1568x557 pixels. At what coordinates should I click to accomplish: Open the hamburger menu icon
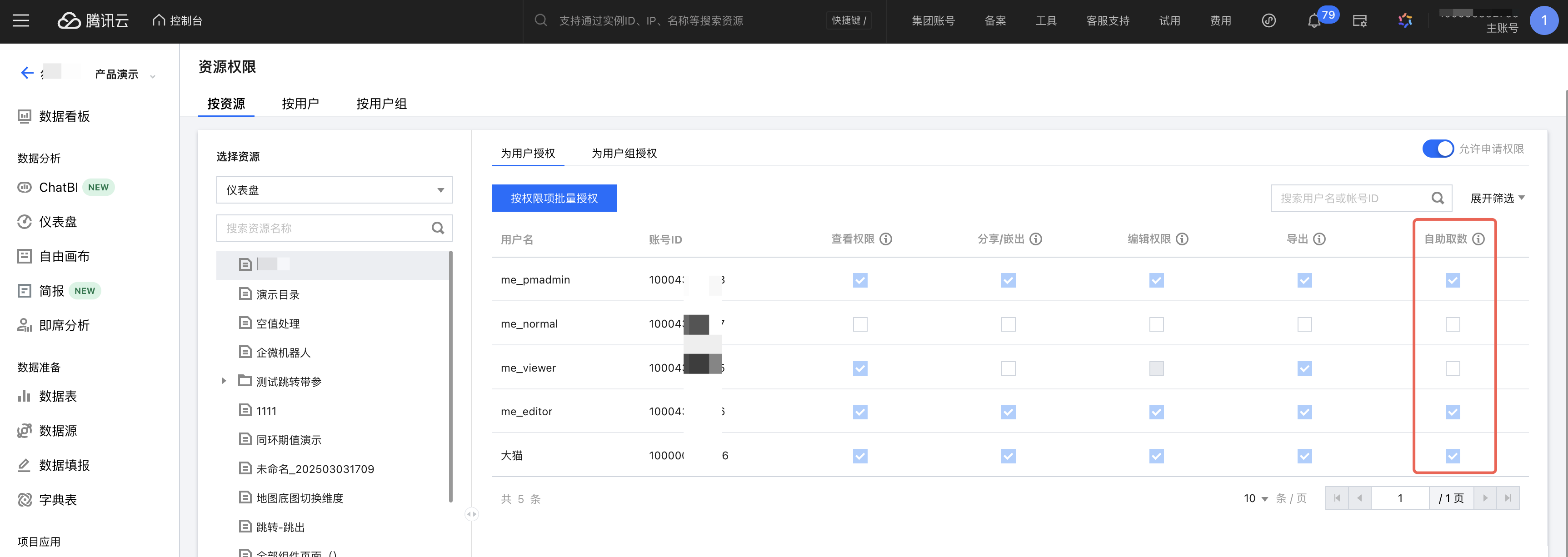tap(21, 21)
